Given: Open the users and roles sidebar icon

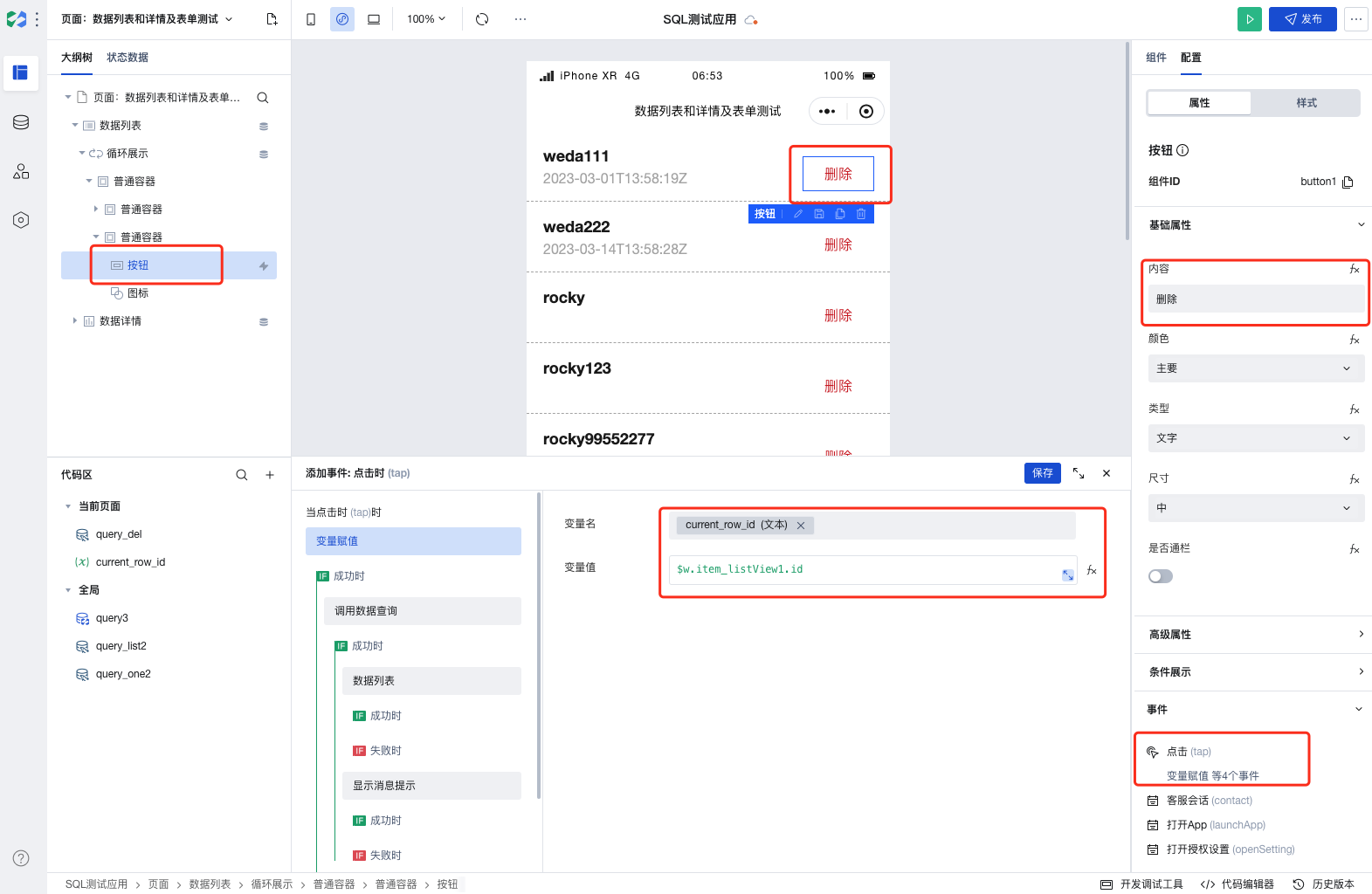Looking at the screenshot, I should [21, 171].
